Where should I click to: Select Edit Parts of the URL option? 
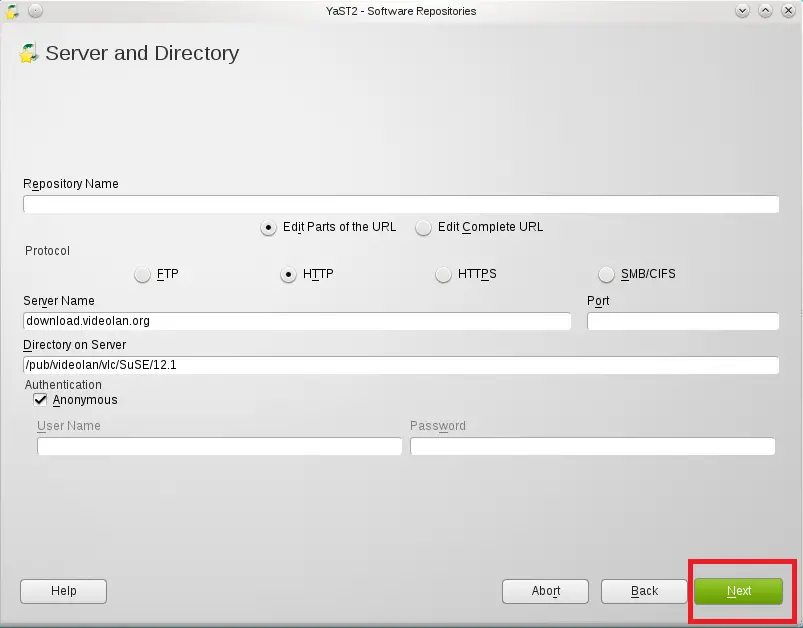click(268, 227)
